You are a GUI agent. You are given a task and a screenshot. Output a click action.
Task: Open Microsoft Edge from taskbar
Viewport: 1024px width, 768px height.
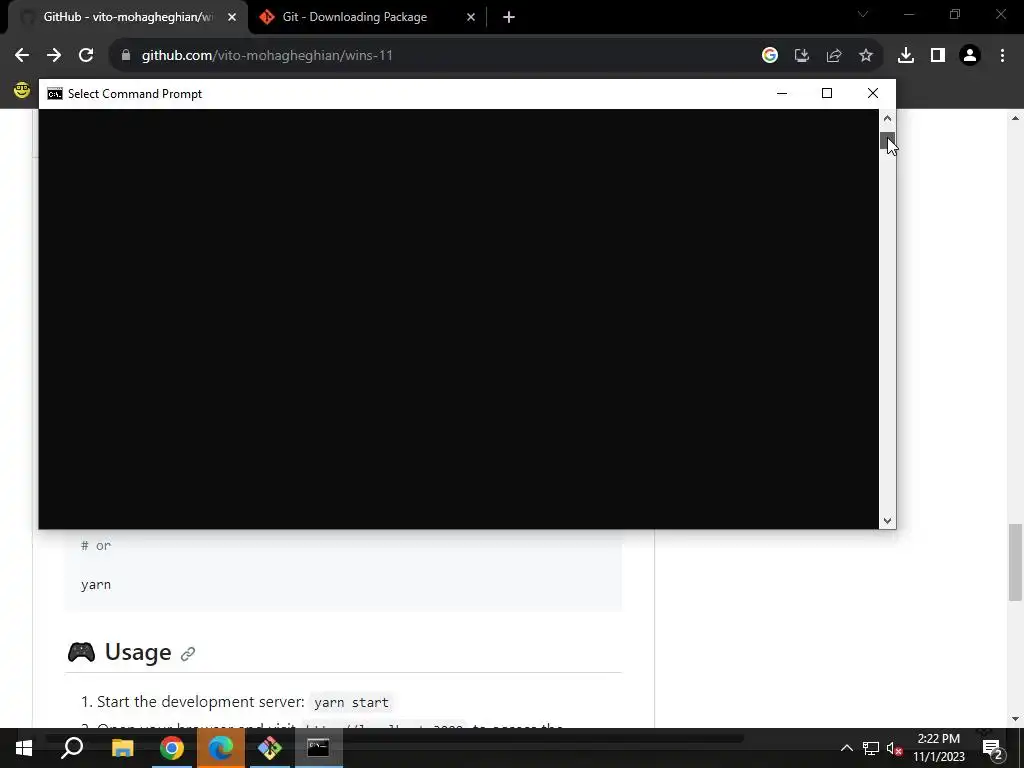coord(221,748)
